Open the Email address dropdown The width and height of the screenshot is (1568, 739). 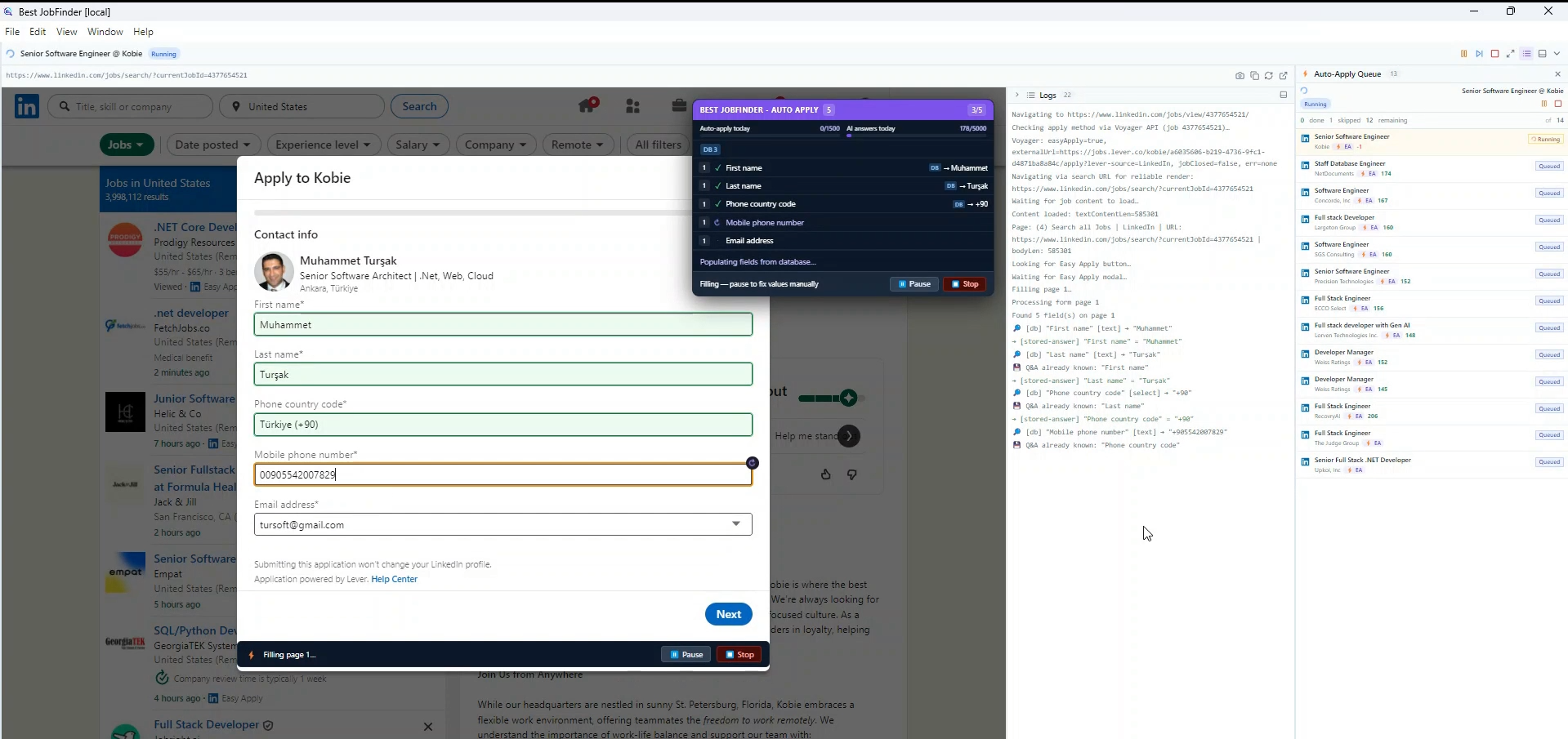(x=503, y=524)
